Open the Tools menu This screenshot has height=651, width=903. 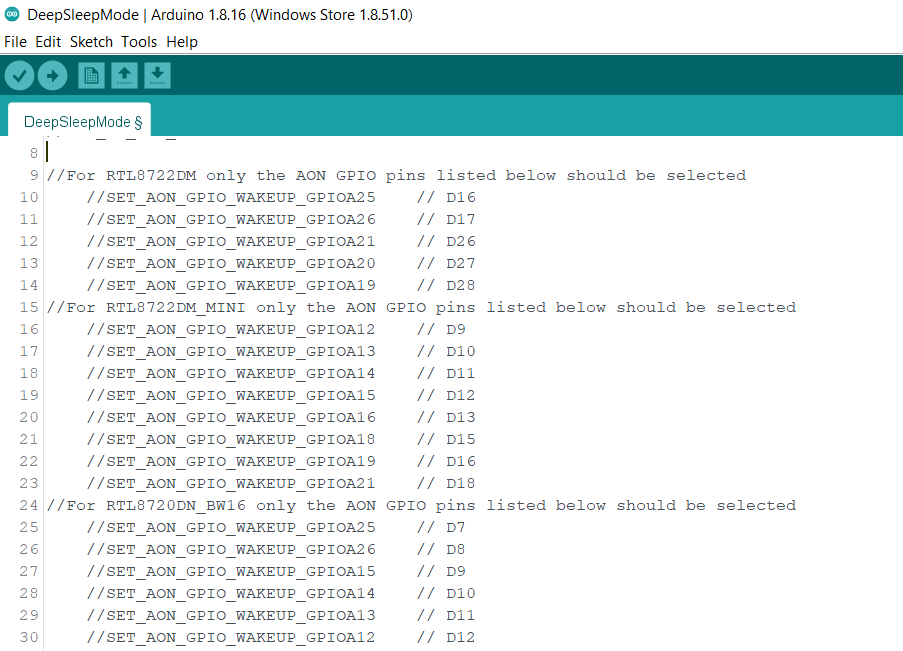click(139, 42)
